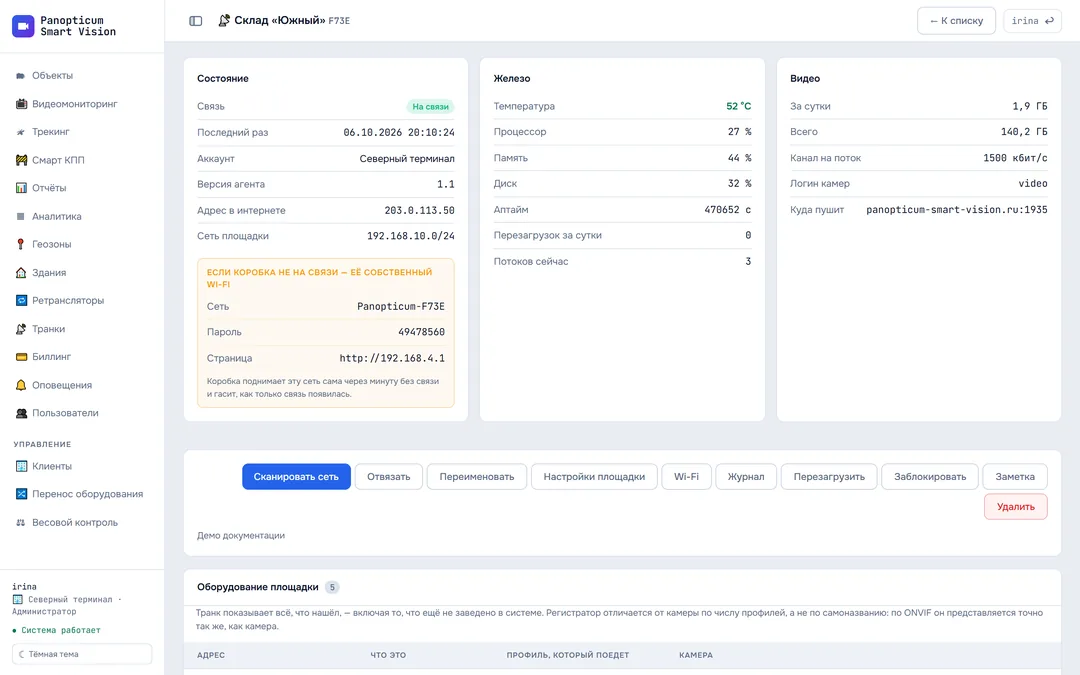Open the Ретрансляторы section icon
Screen dimensions: 1080x675
click(21, 300)
